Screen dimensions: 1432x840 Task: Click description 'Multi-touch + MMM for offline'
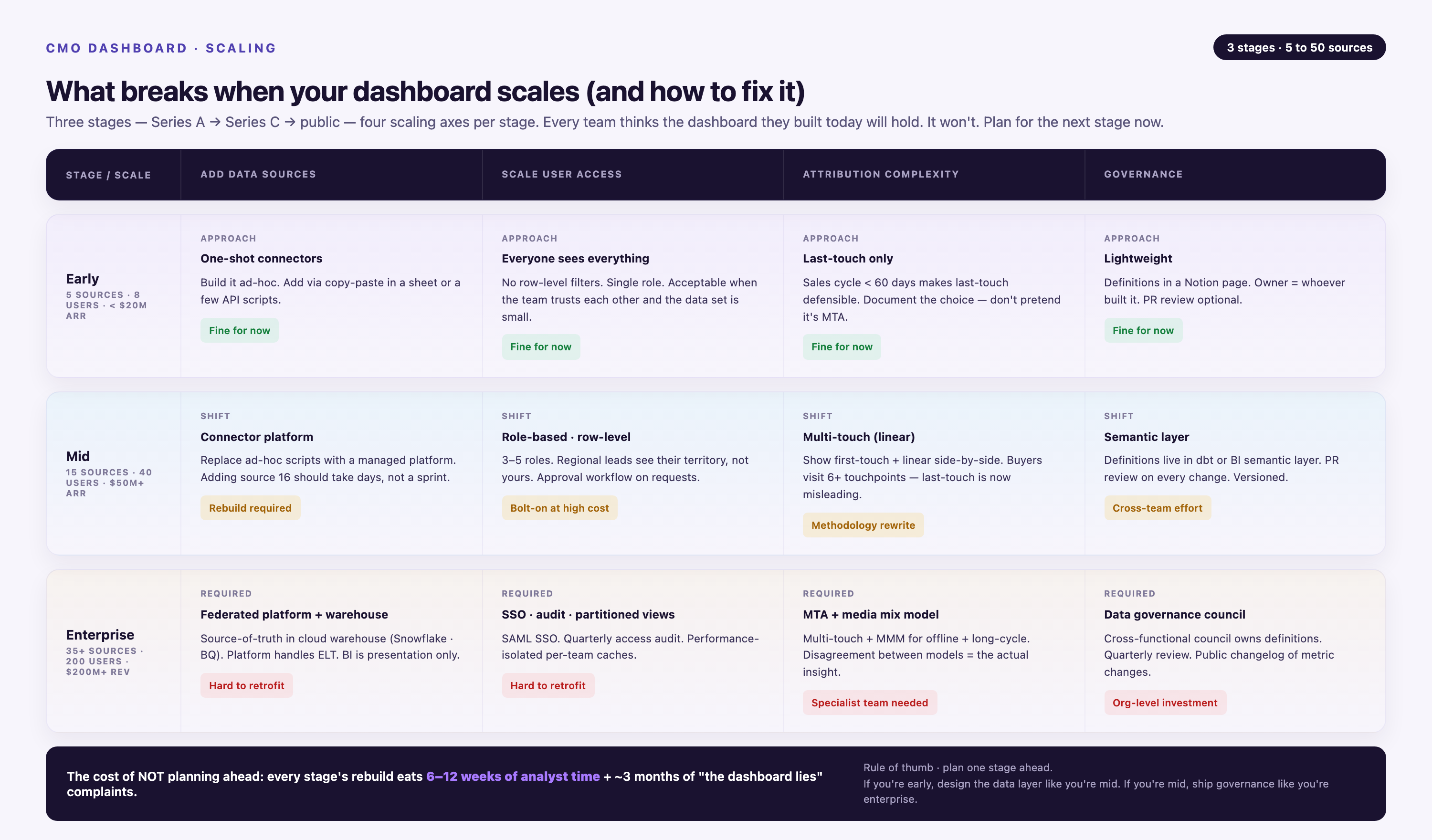pos(916,655)
